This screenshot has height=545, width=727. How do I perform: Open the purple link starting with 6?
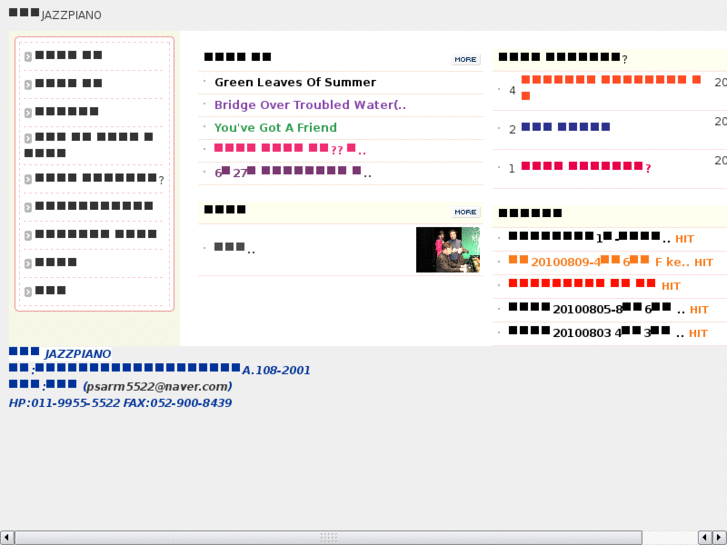pos(293,173)
